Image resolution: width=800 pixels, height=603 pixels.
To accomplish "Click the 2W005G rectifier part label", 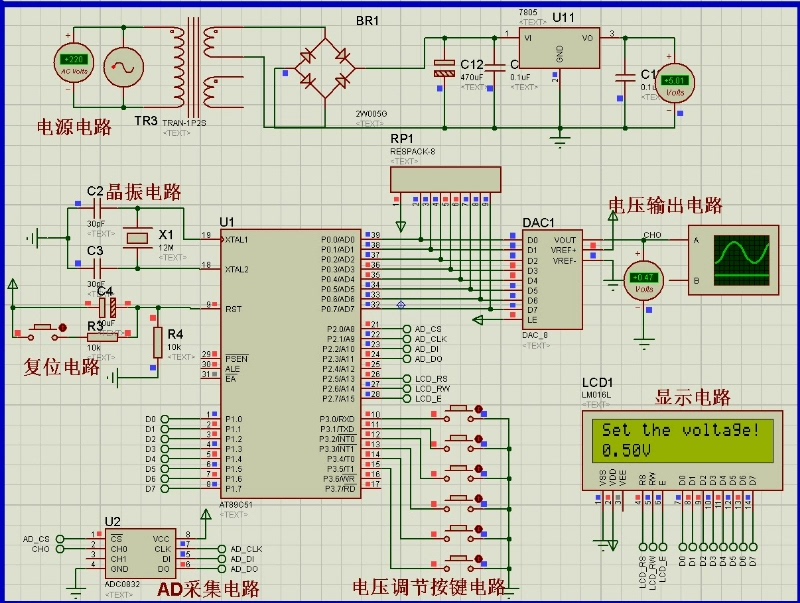I will 371,114.
